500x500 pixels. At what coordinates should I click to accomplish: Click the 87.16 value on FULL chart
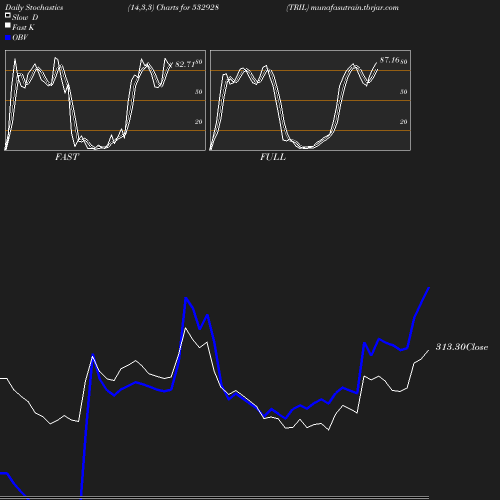click(x=389, y=60)
